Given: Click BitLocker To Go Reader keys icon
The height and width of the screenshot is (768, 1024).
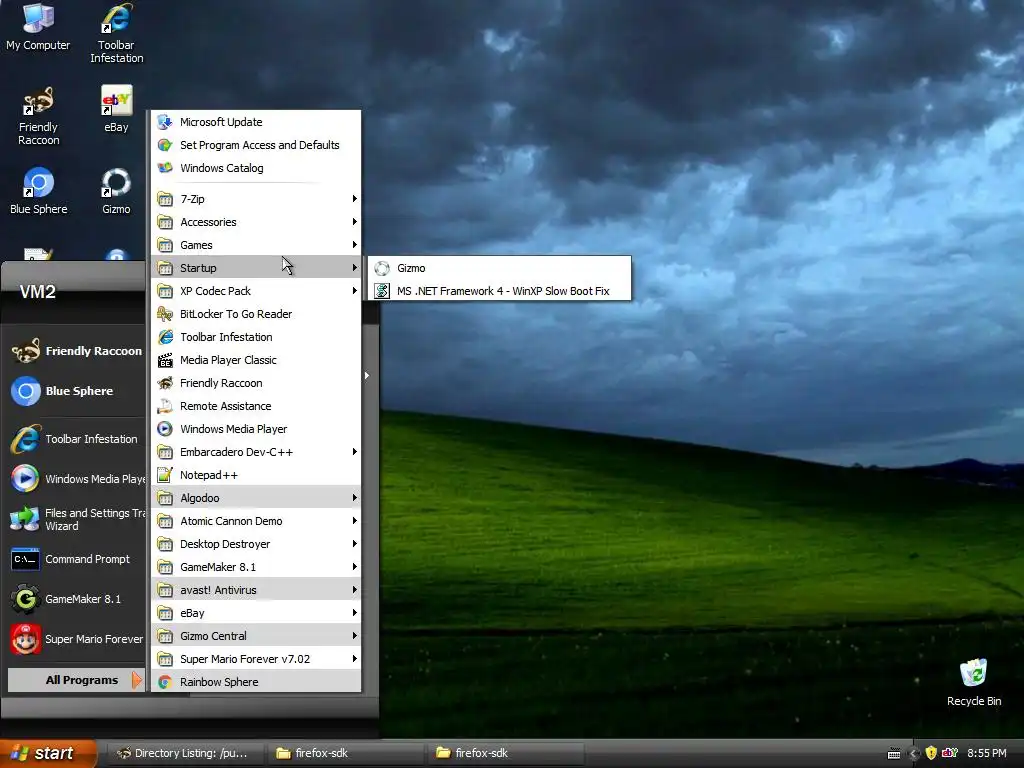Looking at the screenshot, I should (x=165, y=314).
